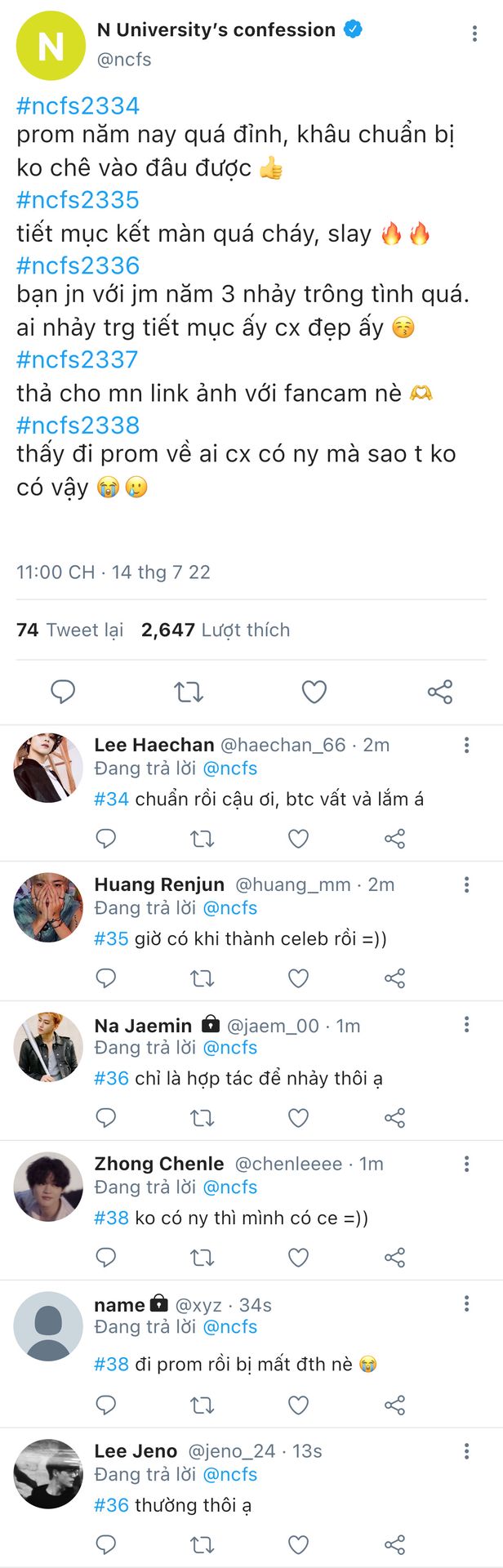Open the #ncfs2334 hashtag

[x=78, y=105]
